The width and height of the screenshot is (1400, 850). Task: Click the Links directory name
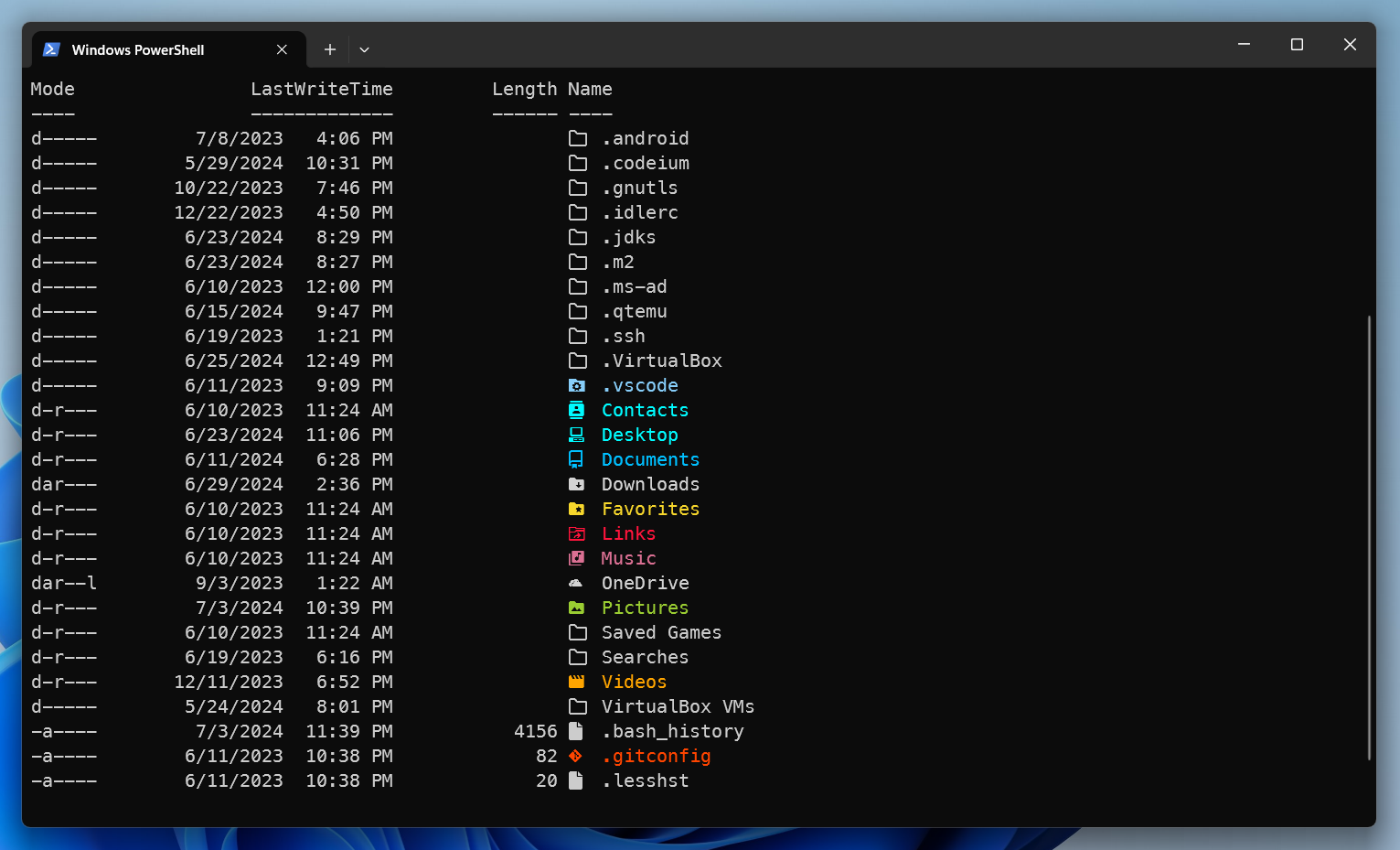629,533
